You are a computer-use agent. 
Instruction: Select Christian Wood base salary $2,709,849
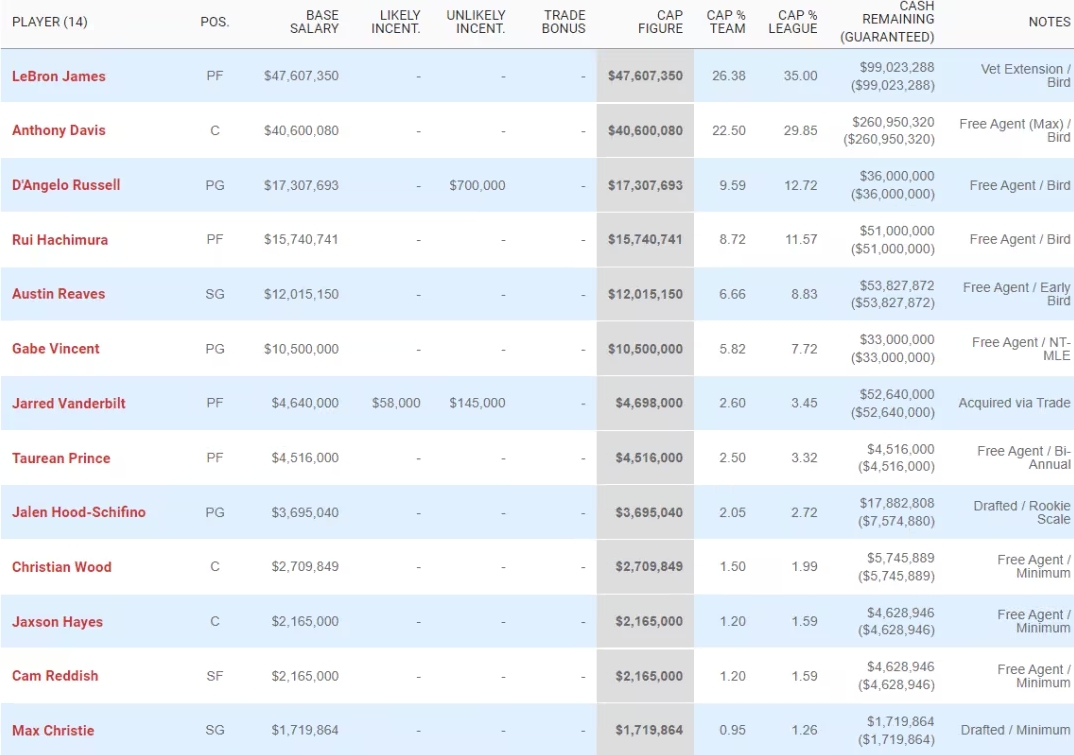[x=305, y=567]
